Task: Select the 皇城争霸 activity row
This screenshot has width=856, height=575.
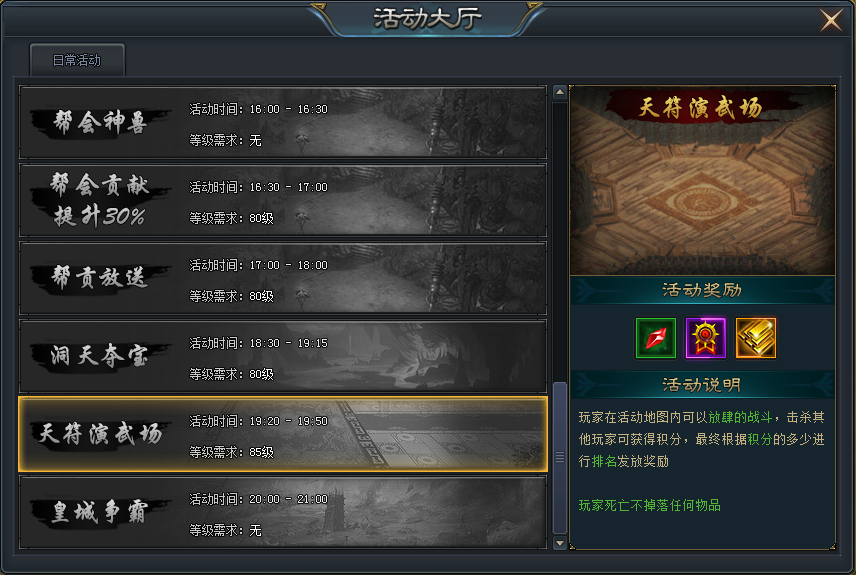Action: (x=283, y=512)
